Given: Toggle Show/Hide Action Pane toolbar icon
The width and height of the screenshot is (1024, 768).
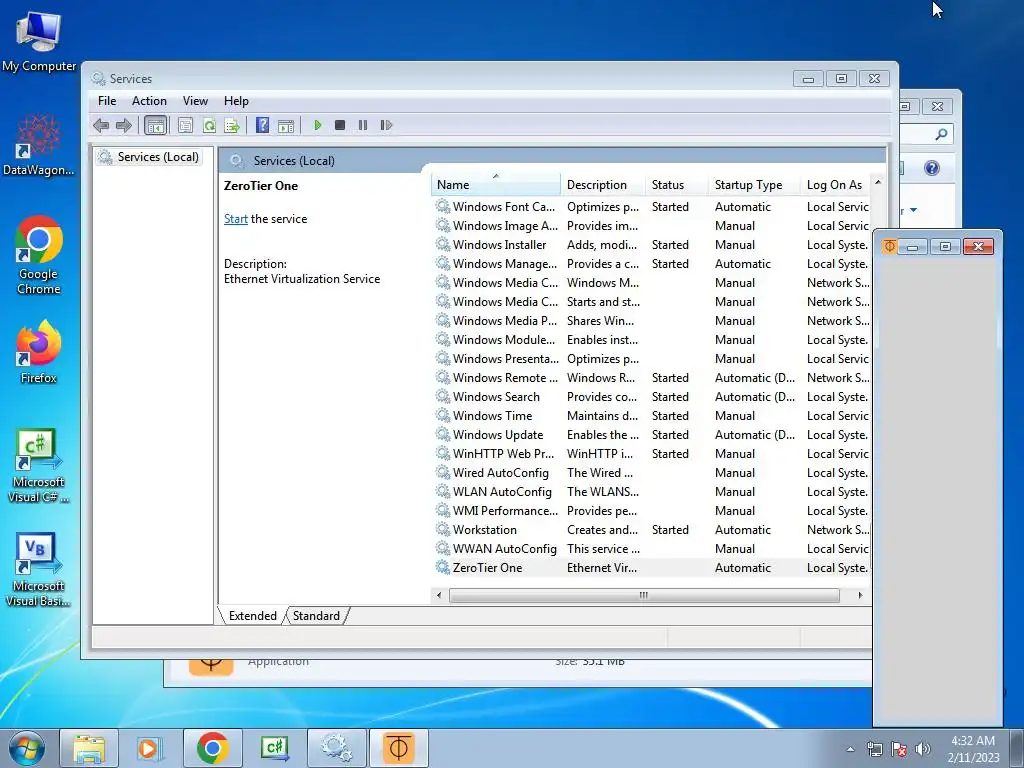Looking at the screenshot, I should coord(286,125).
